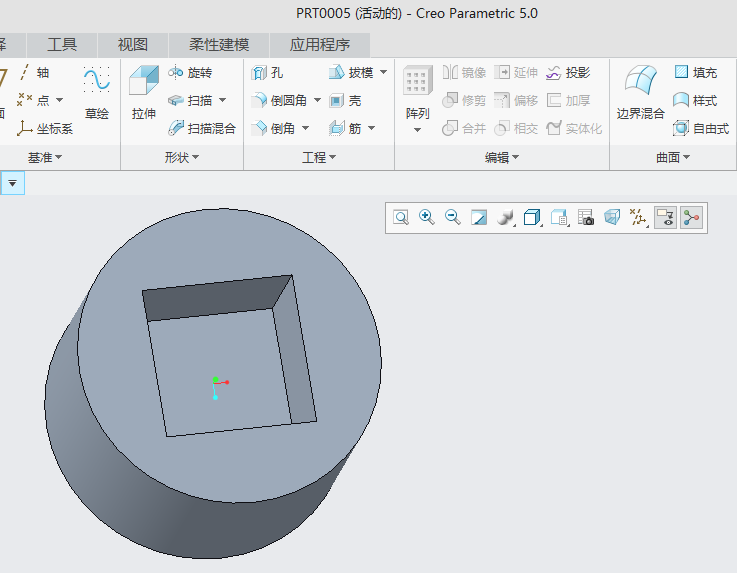Click the coordinate origin on the model
This screenshot has width=737, height=573.
click(216, 382)
